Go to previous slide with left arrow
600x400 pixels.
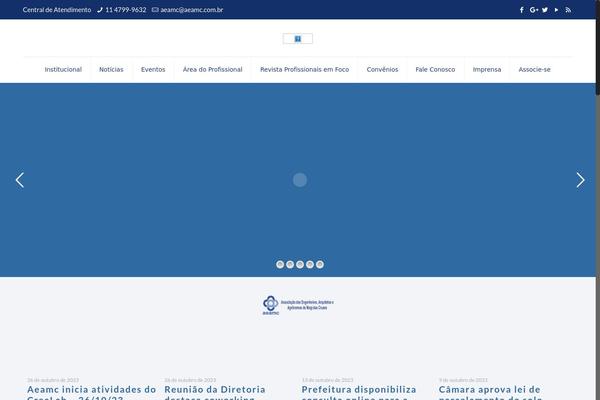pyautogui.click(x=20, y=180)
